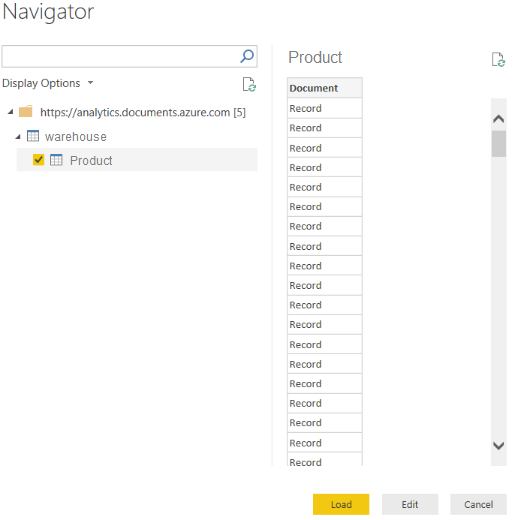Open the Display Options dropdown
The width and height of the screenshot is (513, 520).
48,83
